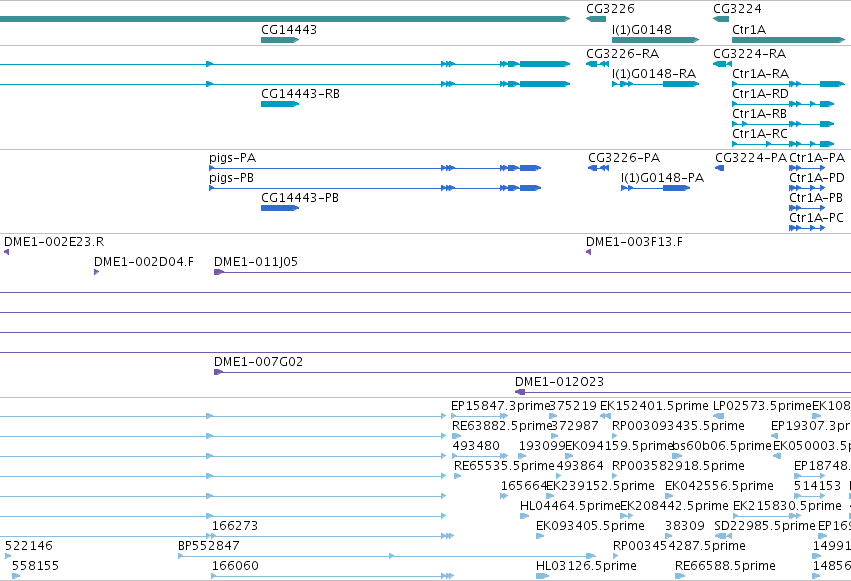
Task: Click the Ctr1A-RD transcript label
Action: click(x=760, y=94)
